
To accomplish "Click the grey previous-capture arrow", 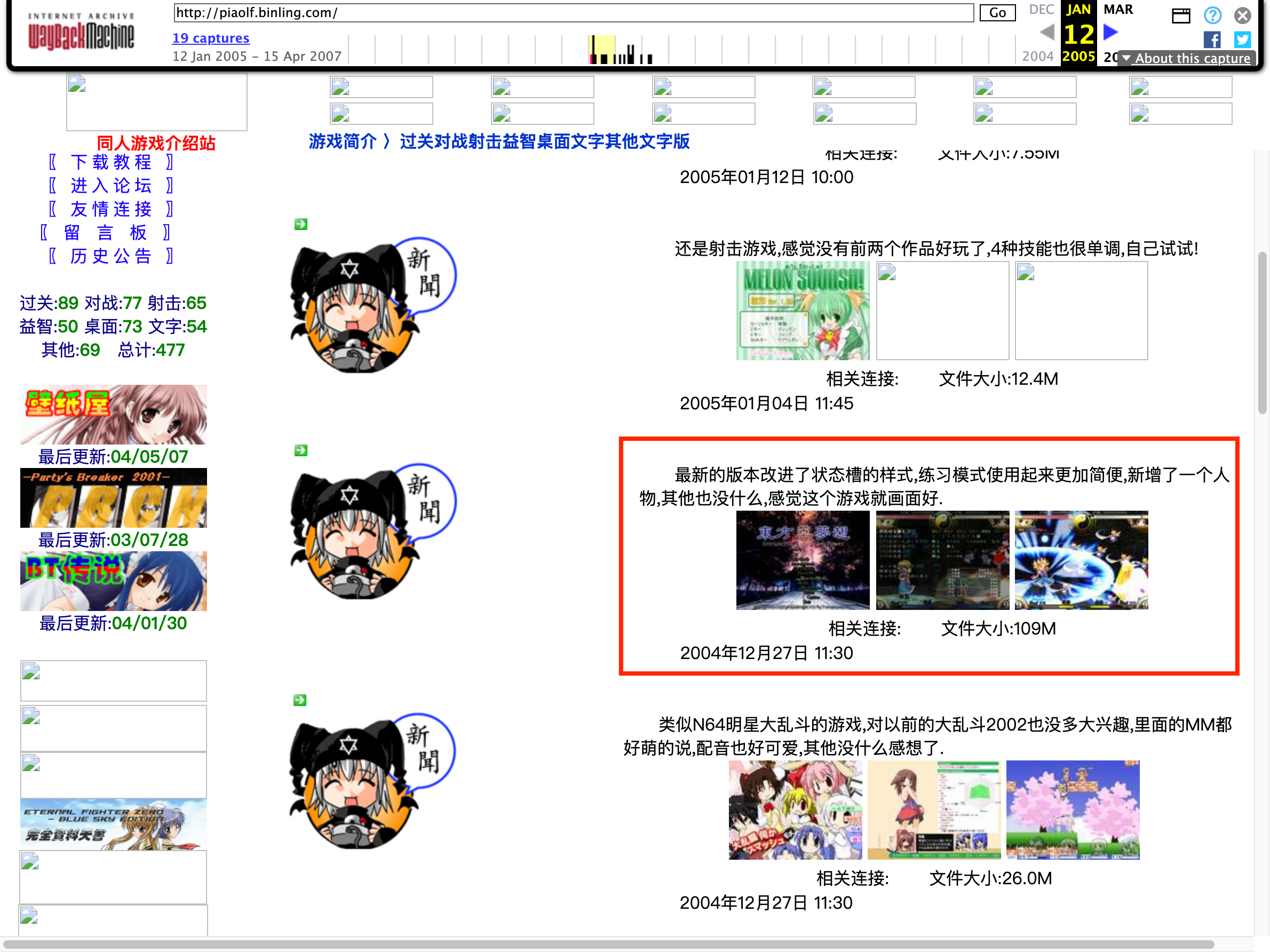I will coord(1046,32).
